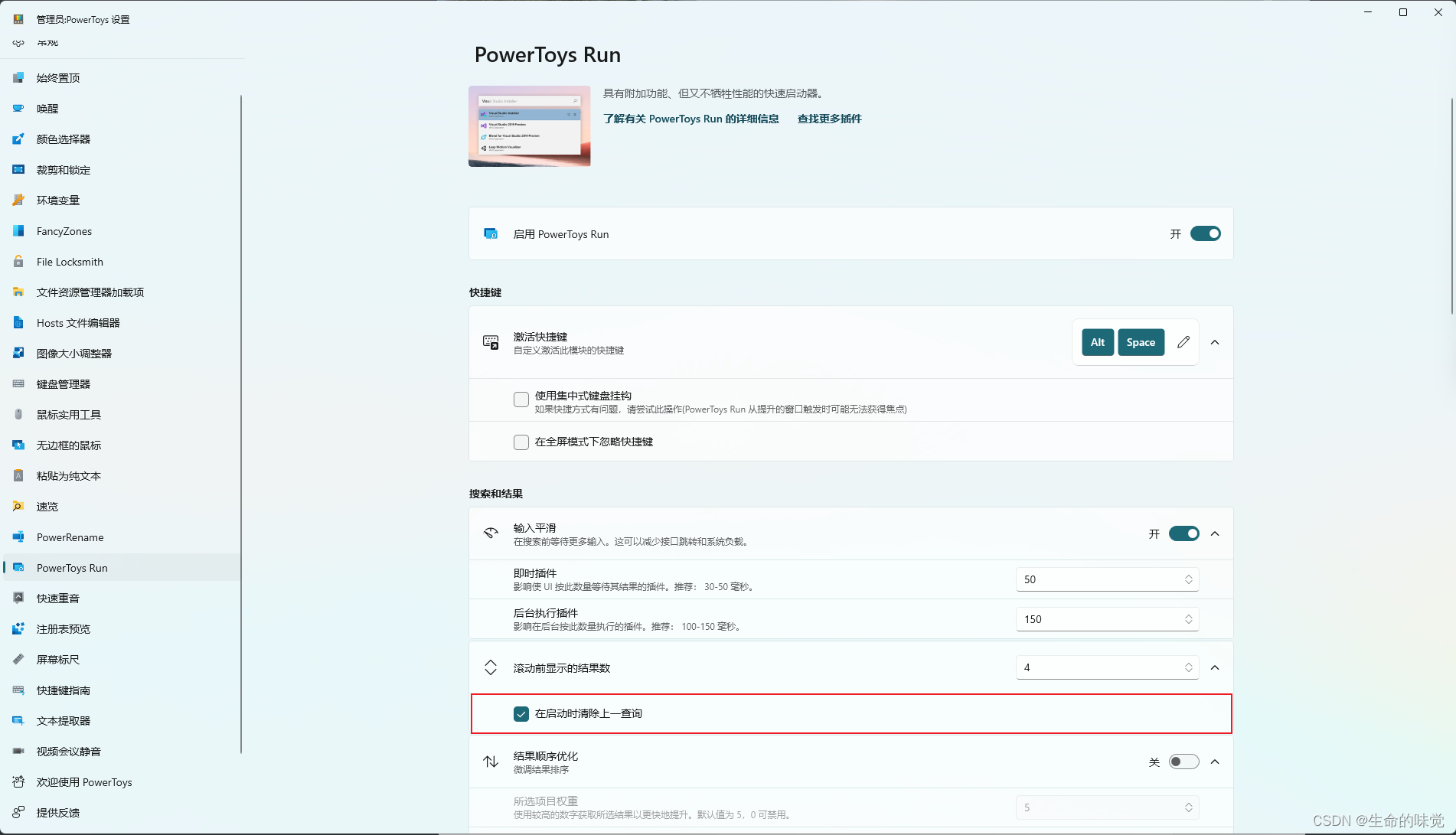Open the 文本提取器 sidebar entry
The image size is (1456, 835).
(x=122, y=721)
